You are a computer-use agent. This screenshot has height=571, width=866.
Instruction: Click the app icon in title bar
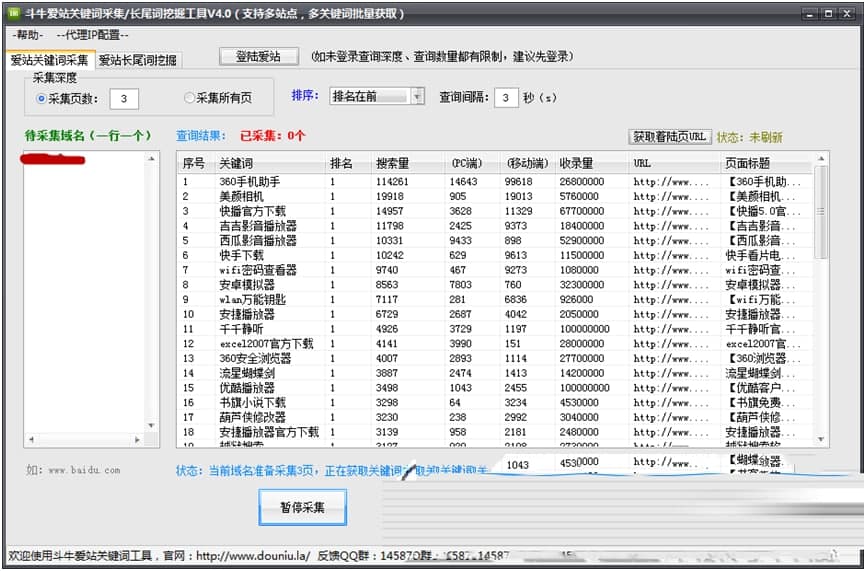pos(13,14)
